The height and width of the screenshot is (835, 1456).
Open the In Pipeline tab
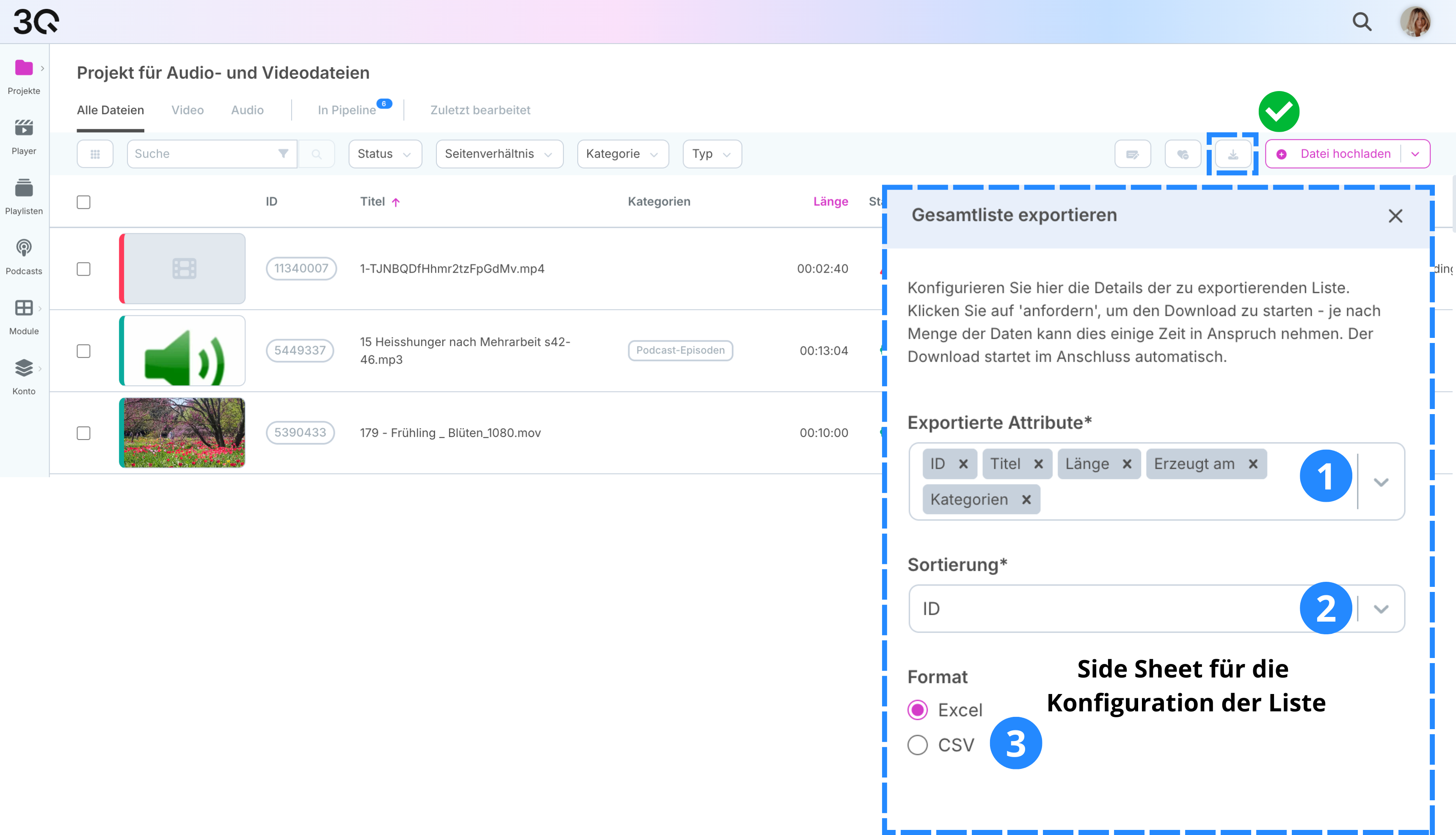click(x=347, y=110)
